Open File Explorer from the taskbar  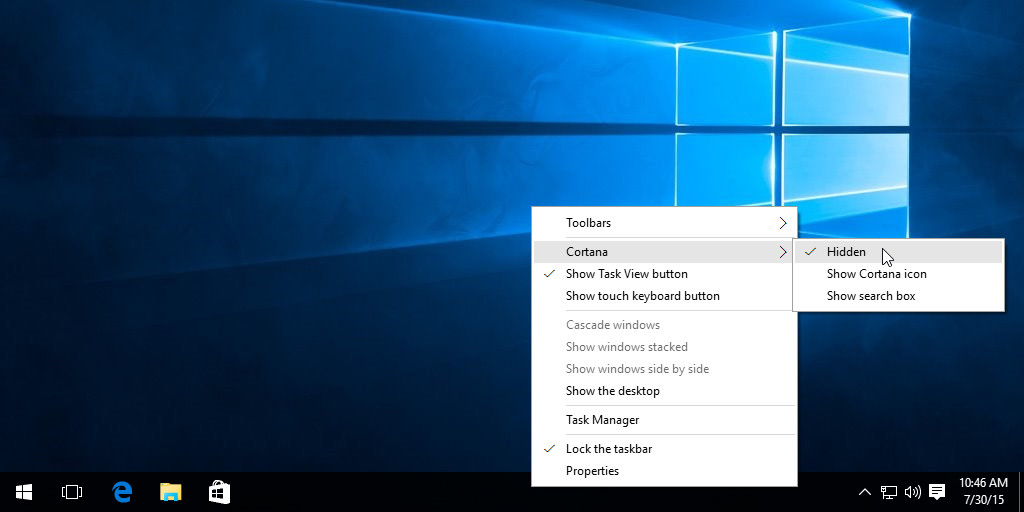point(170,492)
